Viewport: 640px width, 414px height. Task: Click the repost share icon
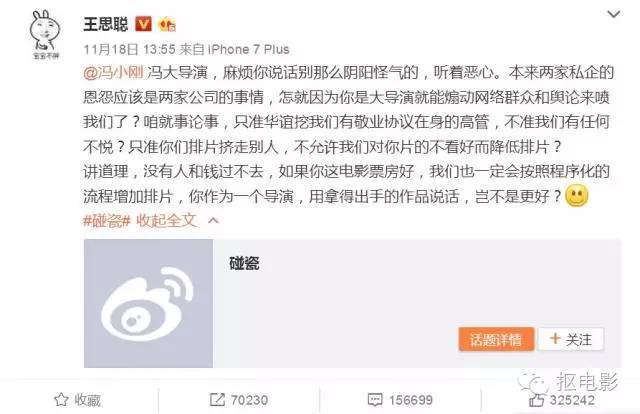coord(217,400)
